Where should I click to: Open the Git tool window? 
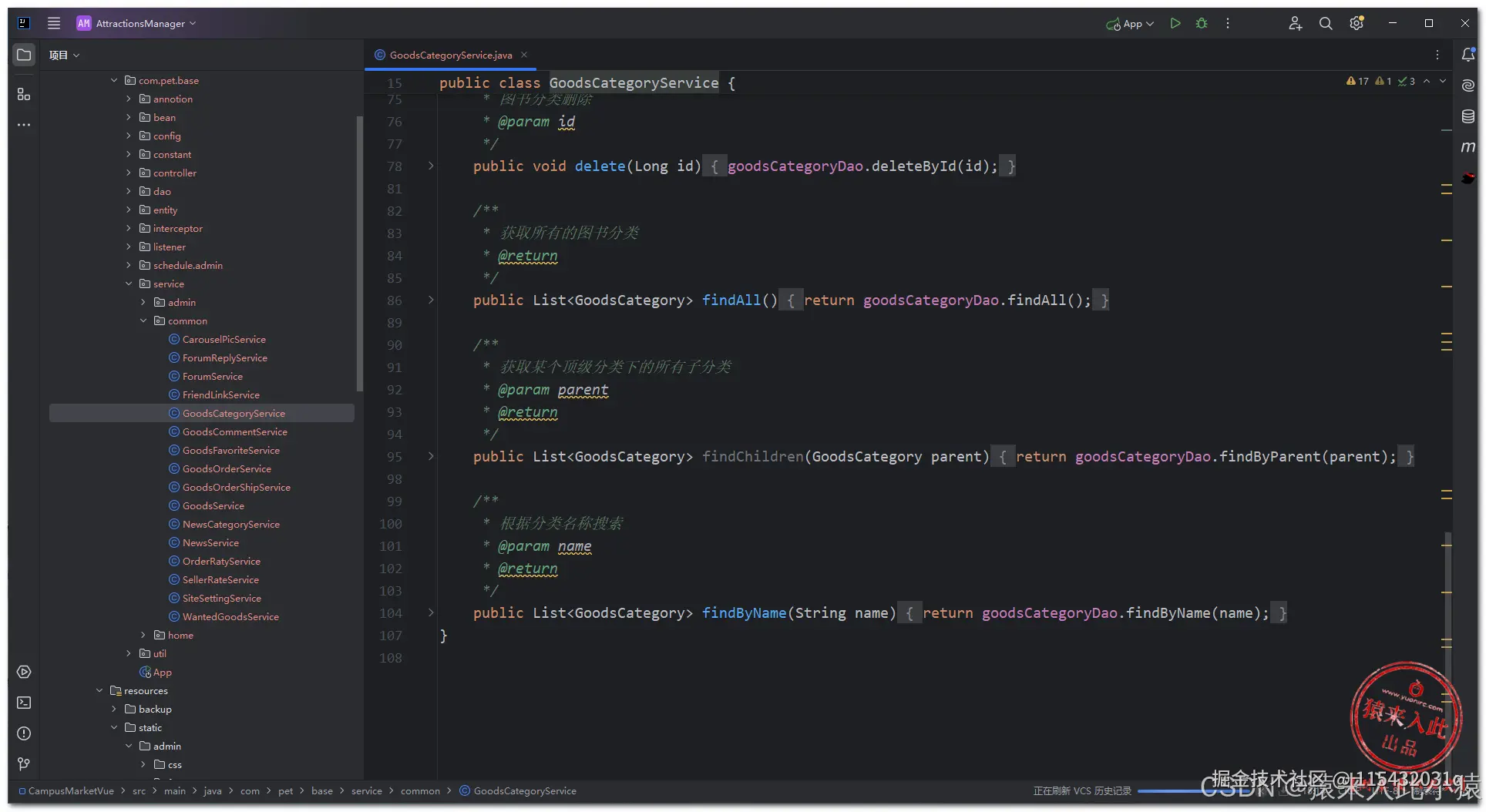(24, 763)
